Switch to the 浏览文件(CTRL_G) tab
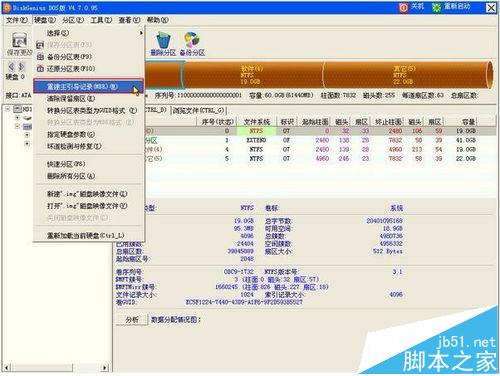 point(199,110)
